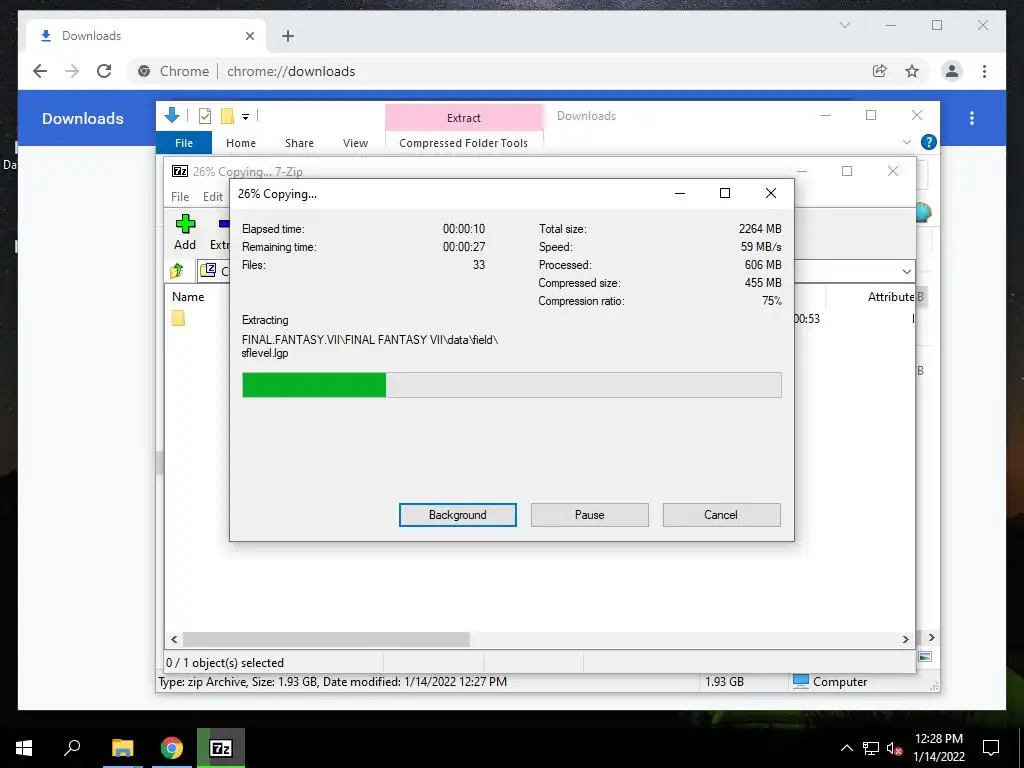Click the 7-Zip title bar application icon
This screenshot has width=1024, height=768.
click(x=180, y=171)
